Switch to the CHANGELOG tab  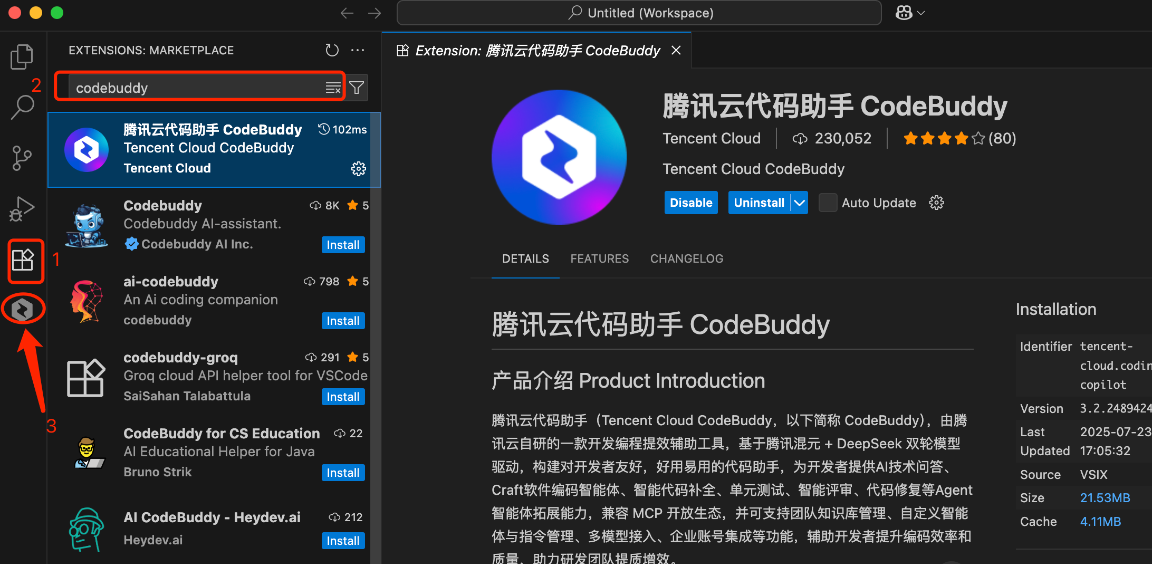(687, 258)
